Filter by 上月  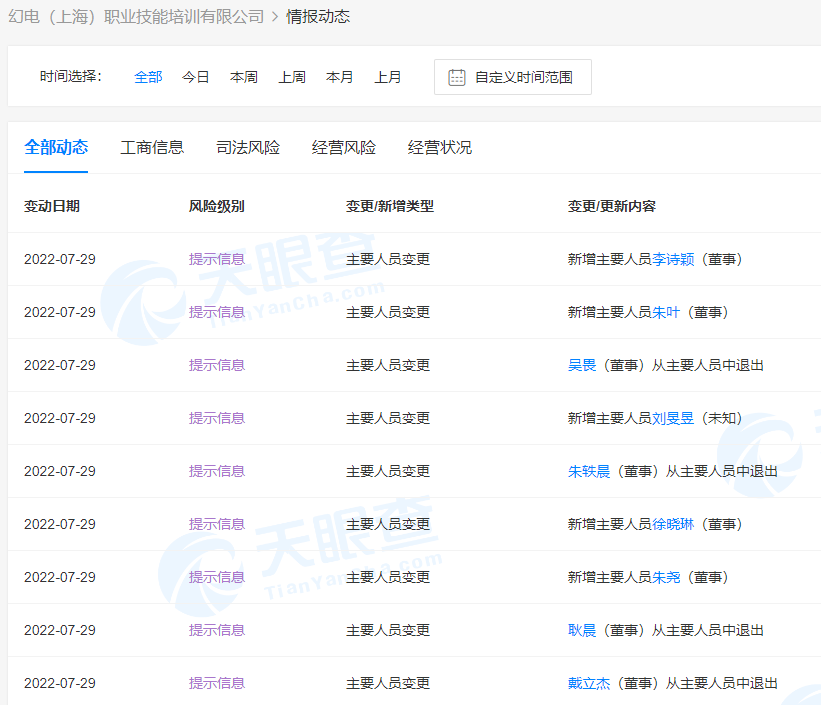click(x=388, y=77)
